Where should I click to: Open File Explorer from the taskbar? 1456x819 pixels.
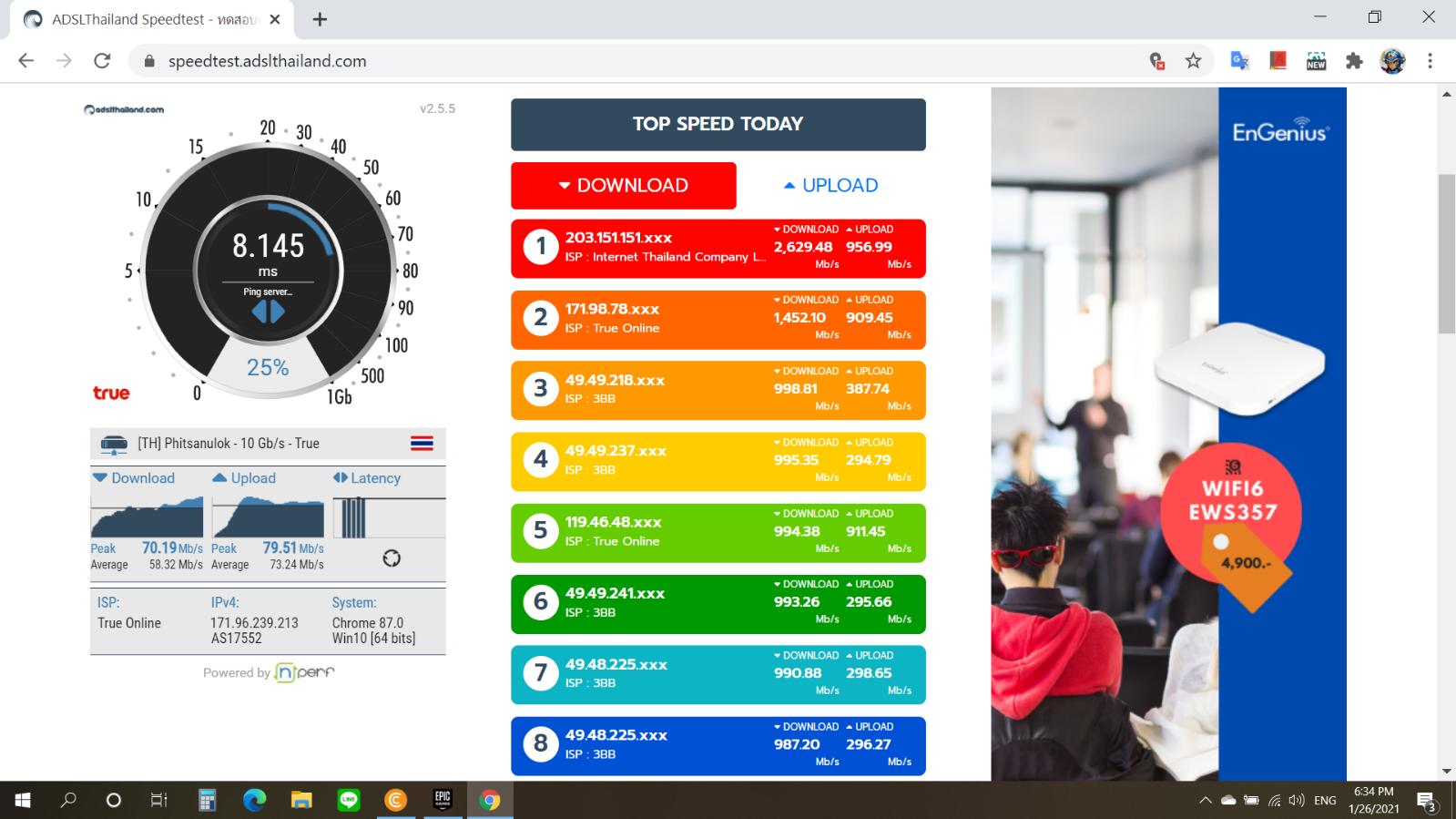click(301, 800)
